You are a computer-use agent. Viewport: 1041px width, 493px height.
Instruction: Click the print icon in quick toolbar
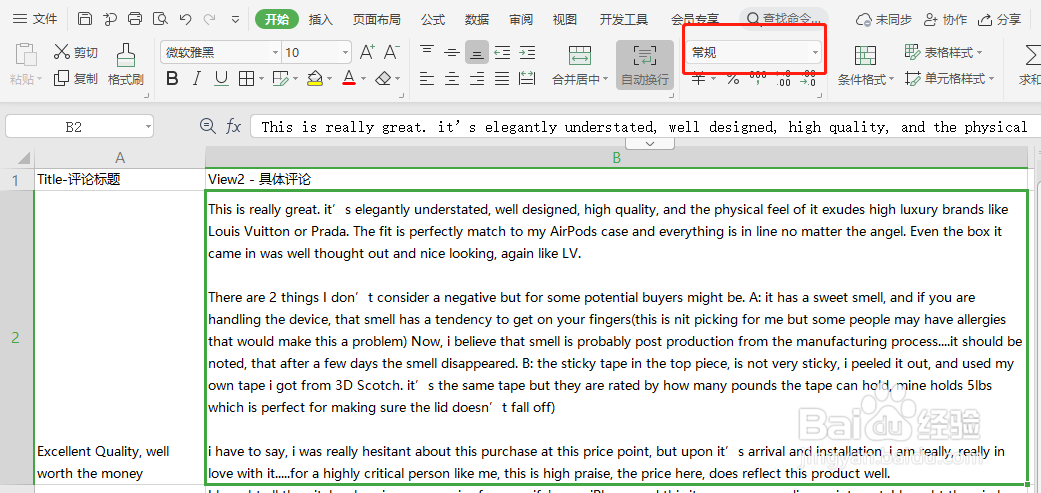(135, 19)
